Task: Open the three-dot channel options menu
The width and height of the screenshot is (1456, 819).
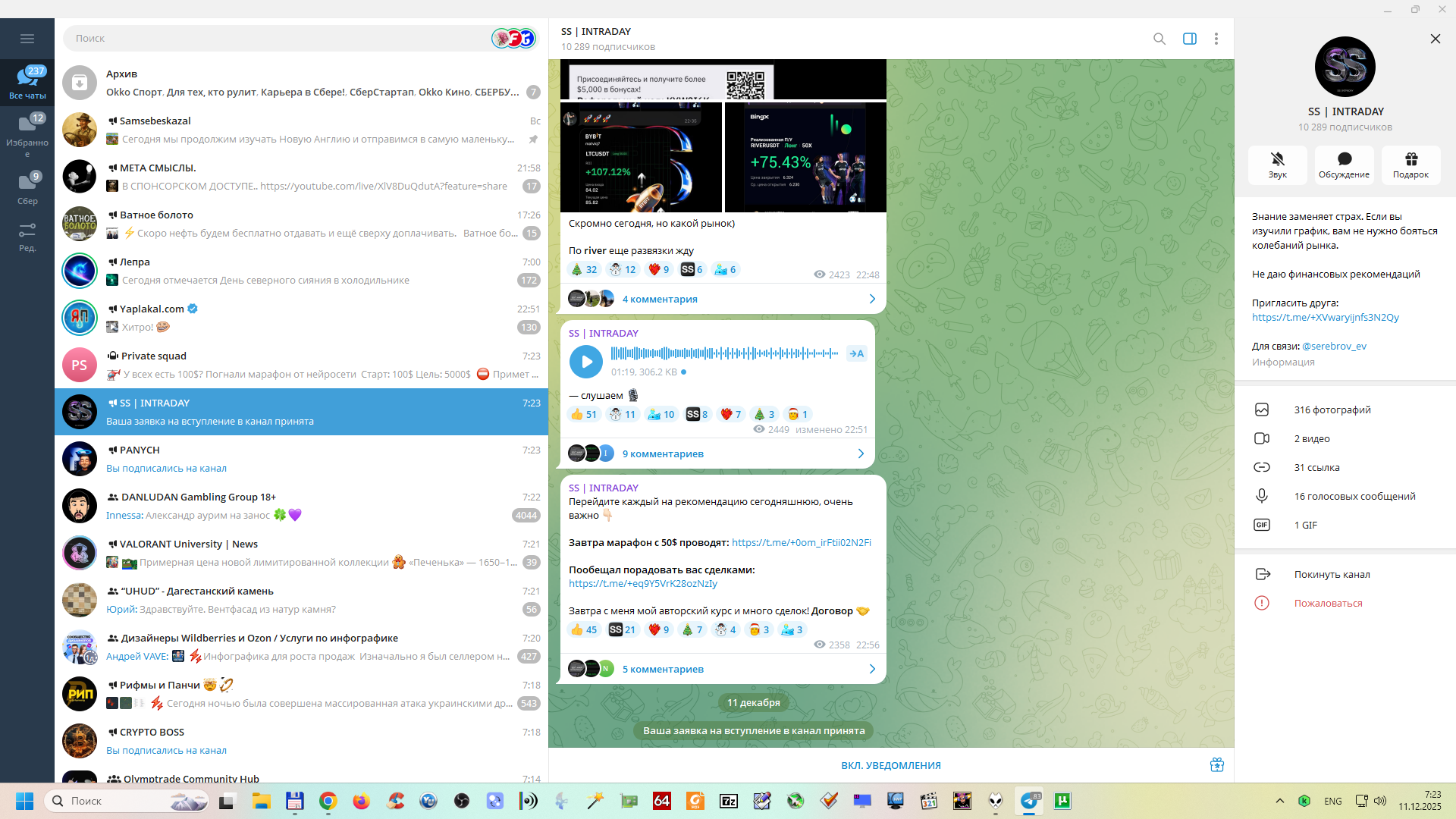Action: (x=1216, y=39)
